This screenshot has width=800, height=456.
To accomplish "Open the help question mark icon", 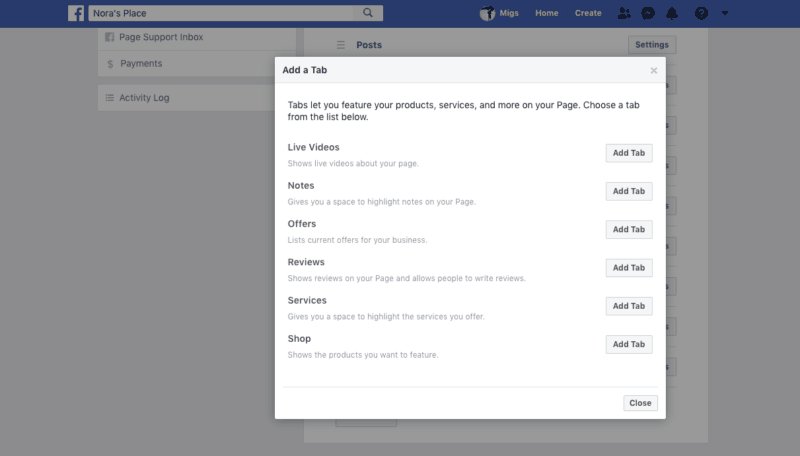I will 702,13.
